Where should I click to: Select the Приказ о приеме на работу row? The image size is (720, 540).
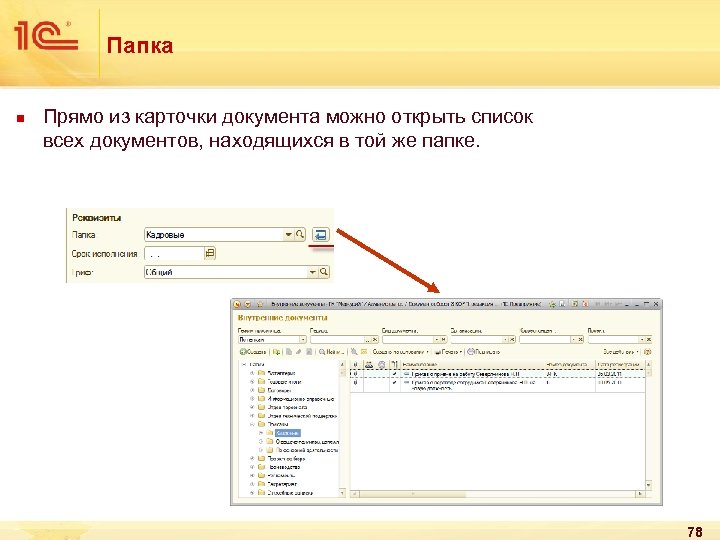pyautogui.click(x=498, y=374)
